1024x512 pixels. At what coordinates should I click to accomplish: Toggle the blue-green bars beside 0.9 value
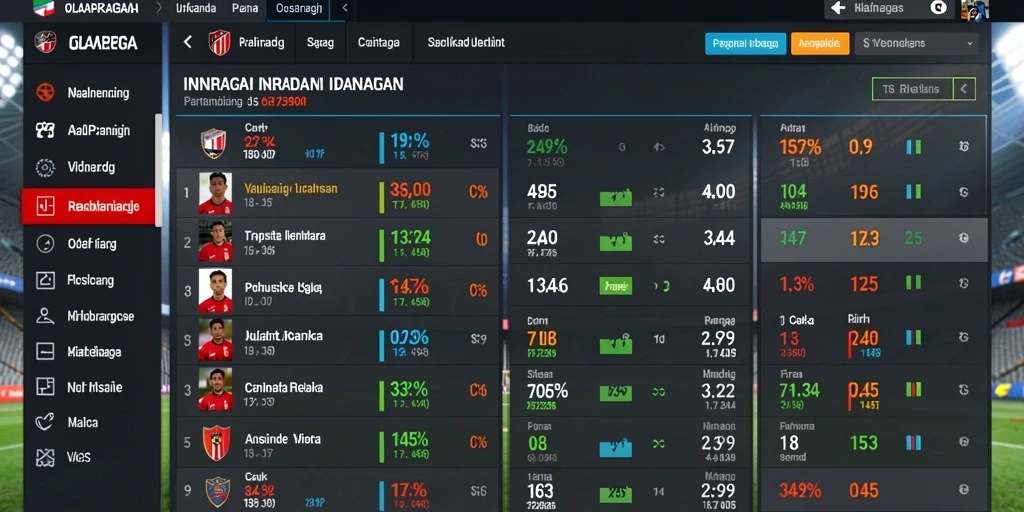coord(914,147)
